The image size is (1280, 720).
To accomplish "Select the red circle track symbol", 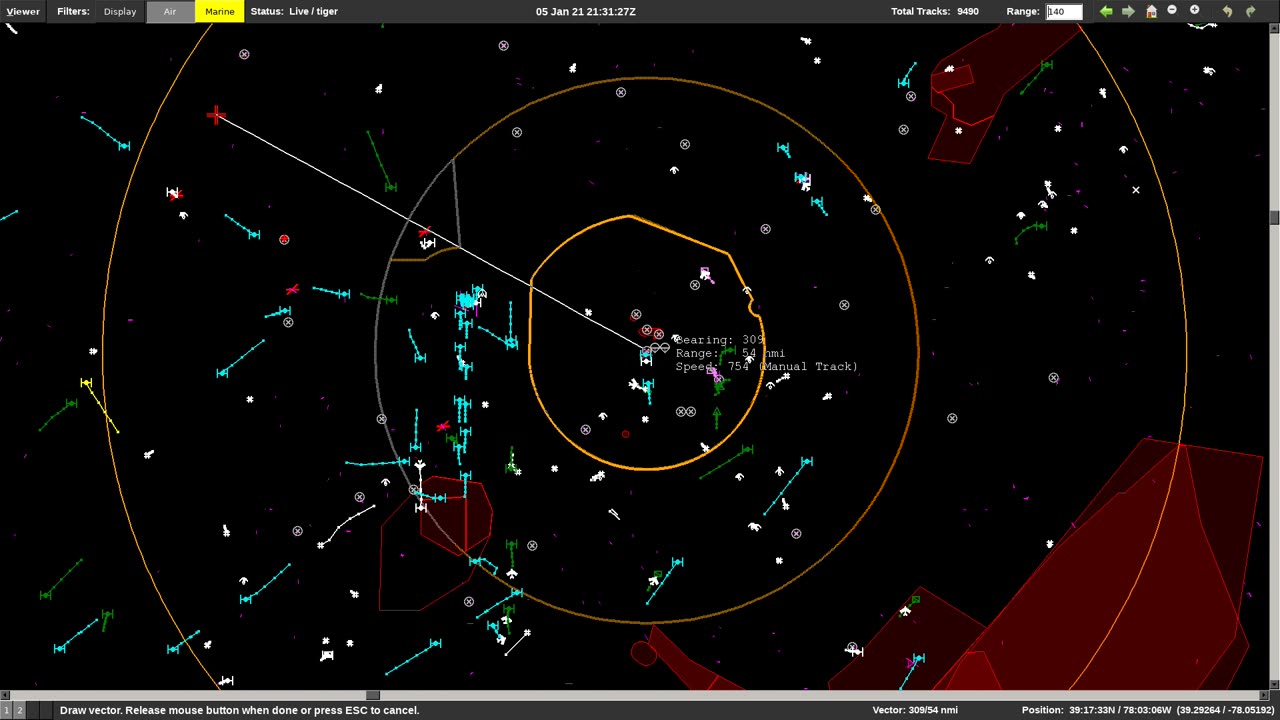I will 284,240.
